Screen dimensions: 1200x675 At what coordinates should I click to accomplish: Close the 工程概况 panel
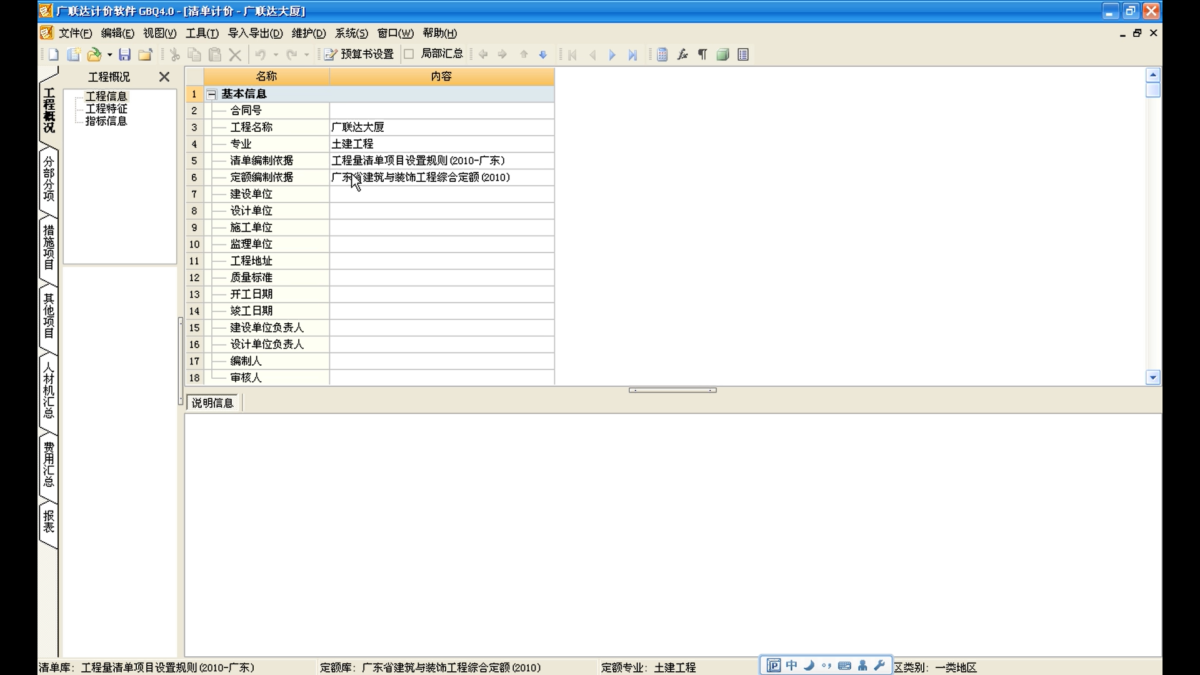coord(164,77)
